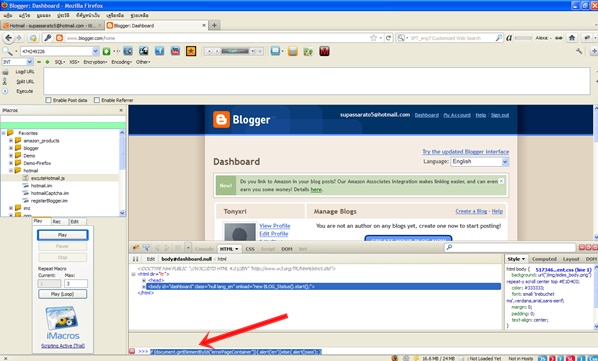Click the Play (Loop) button

tap(63, 294)
